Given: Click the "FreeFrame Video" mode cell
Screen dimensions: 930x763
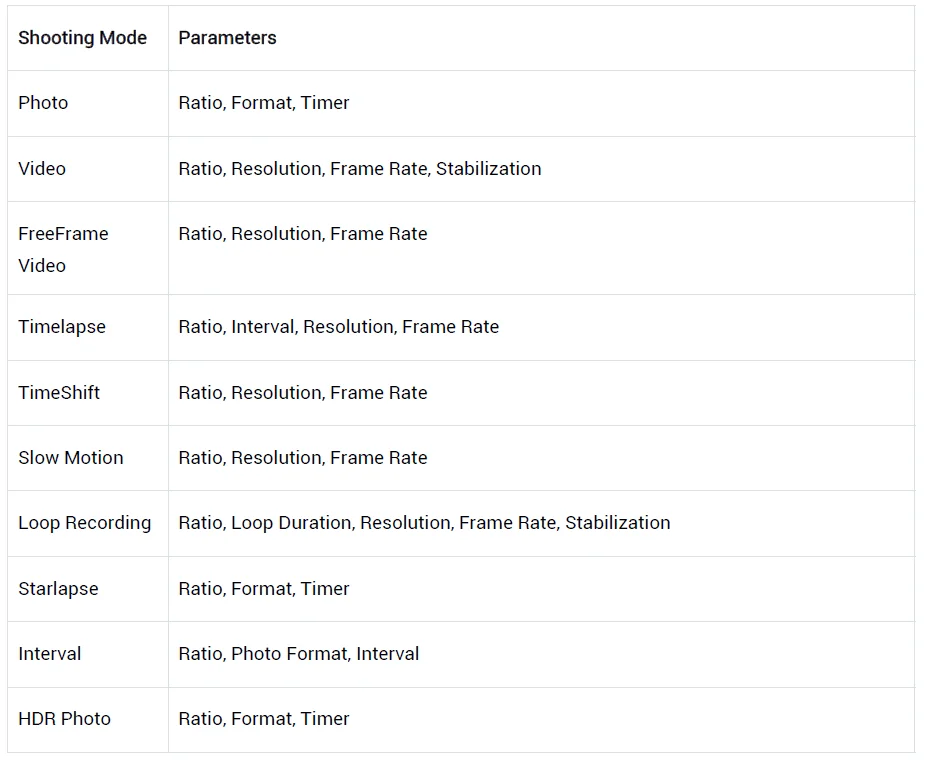Looking at the screenshot, I should pos(63,249).
